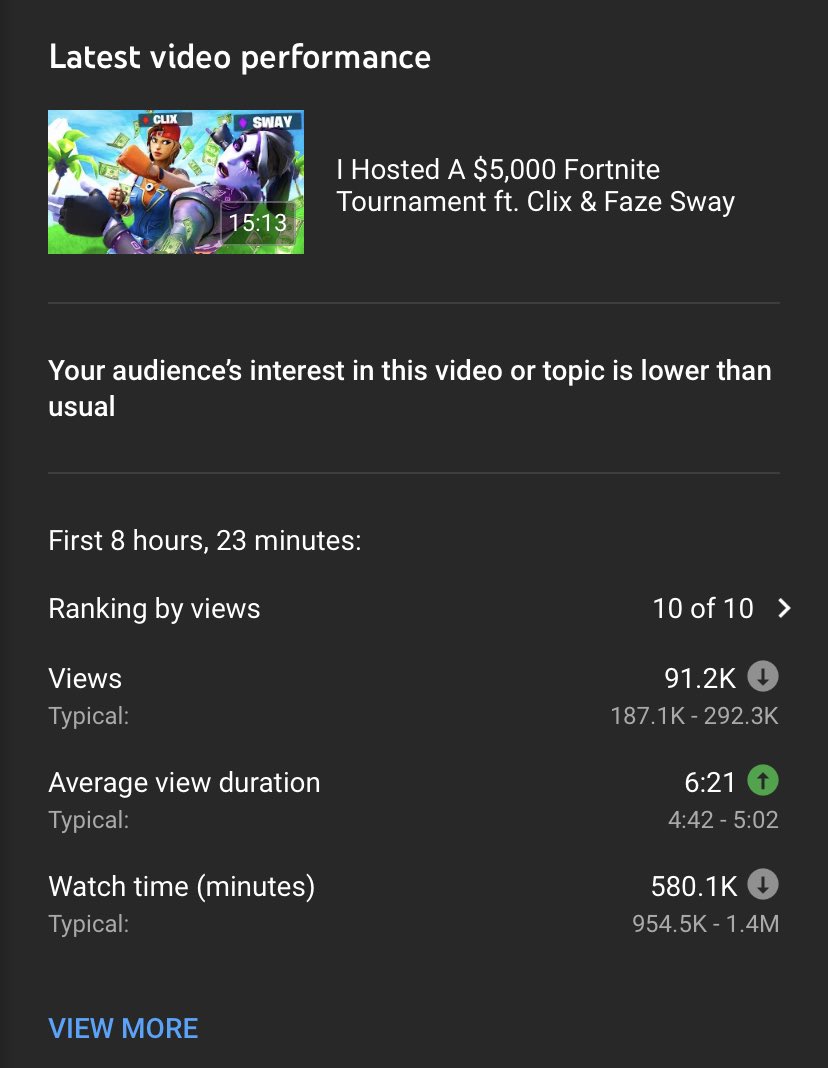Click the gray down arrow beside 91.2K views
This screenshot has width=828, height=1068.
[x=763, y=678]
